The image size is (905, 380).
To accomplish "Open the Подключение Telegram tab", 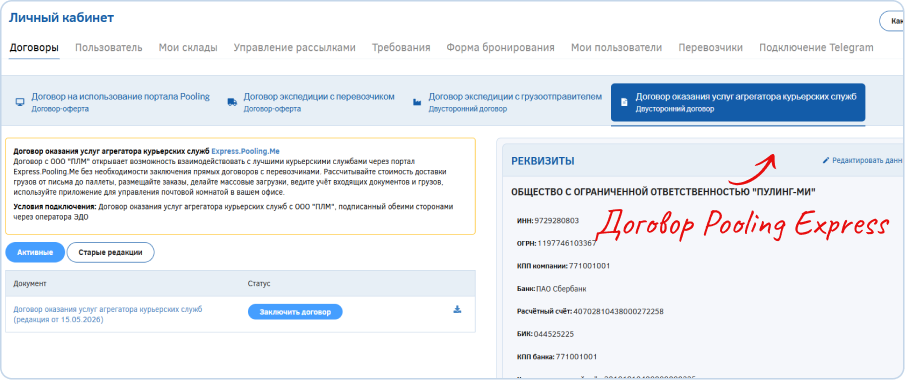I will coord(816,47).
